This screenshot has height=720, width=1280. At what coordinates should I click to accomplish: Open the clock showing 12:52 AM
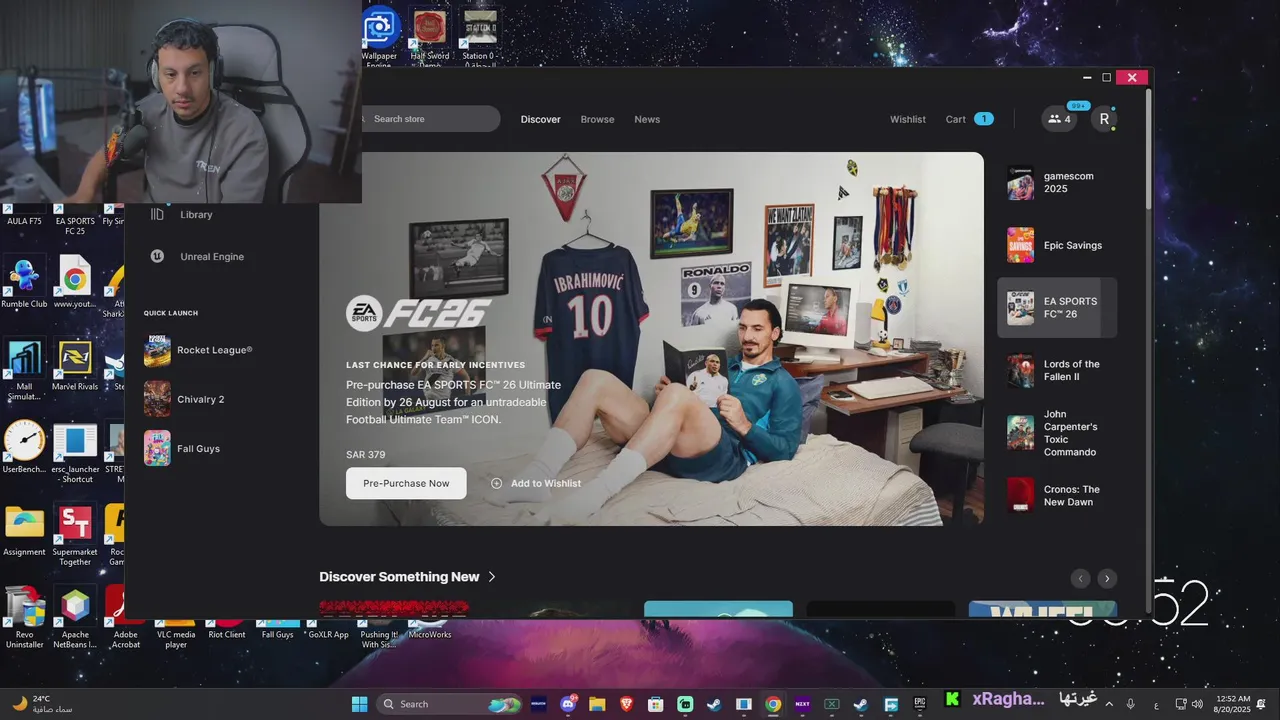(x=1233, y=704)
